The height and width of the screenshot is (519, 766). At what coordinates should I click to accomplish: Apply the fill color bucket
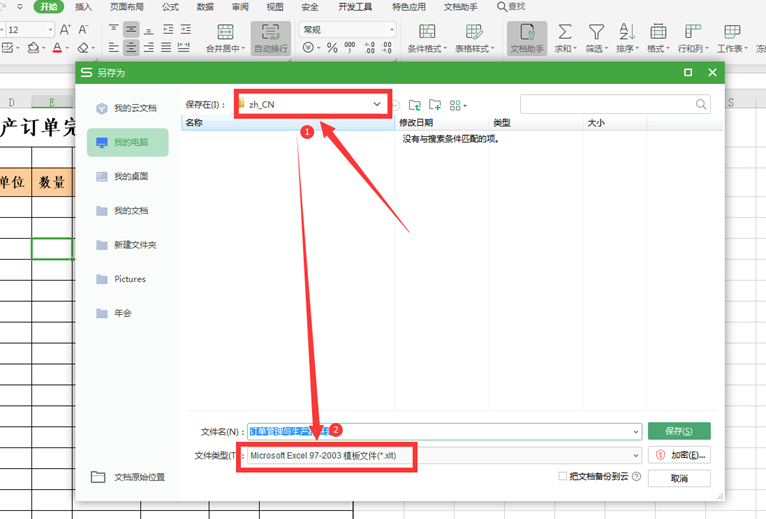[x=33, y=47]
